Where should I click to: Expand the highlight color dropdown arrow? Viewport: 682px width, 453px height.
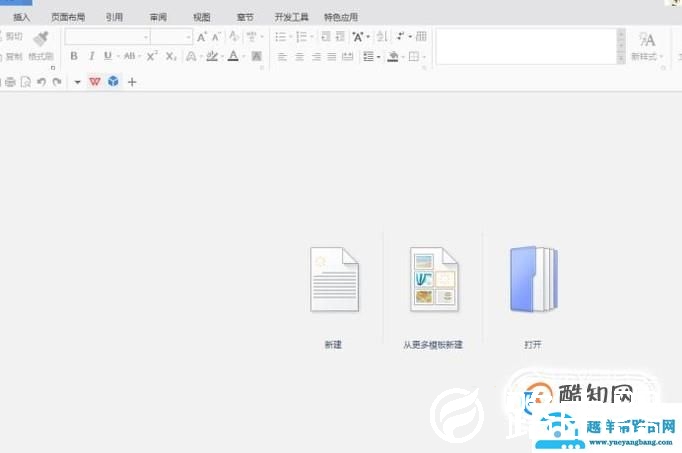coord(222,57)
